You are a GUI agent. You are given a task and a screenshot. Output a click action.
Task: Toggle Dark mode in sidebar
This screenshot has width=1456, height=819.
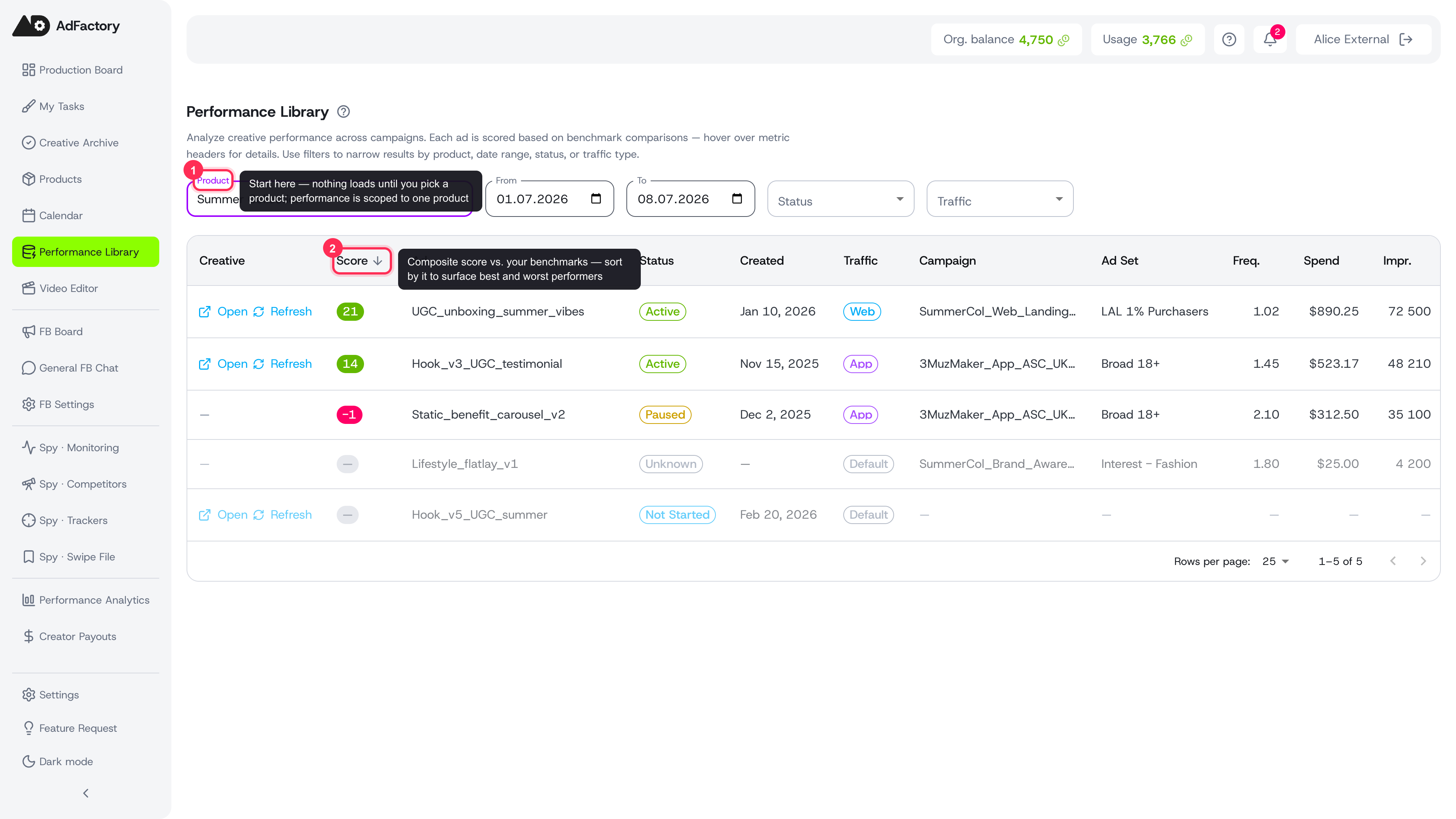point(85,761)
